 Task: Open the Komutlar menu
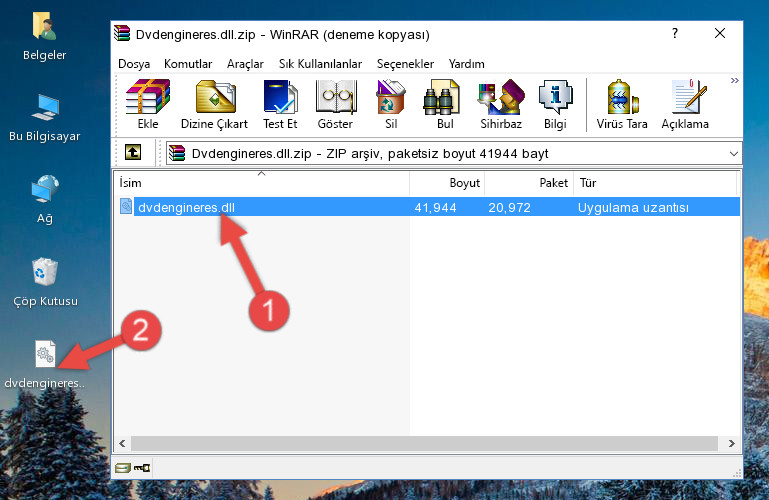click(x=188, y=64)
